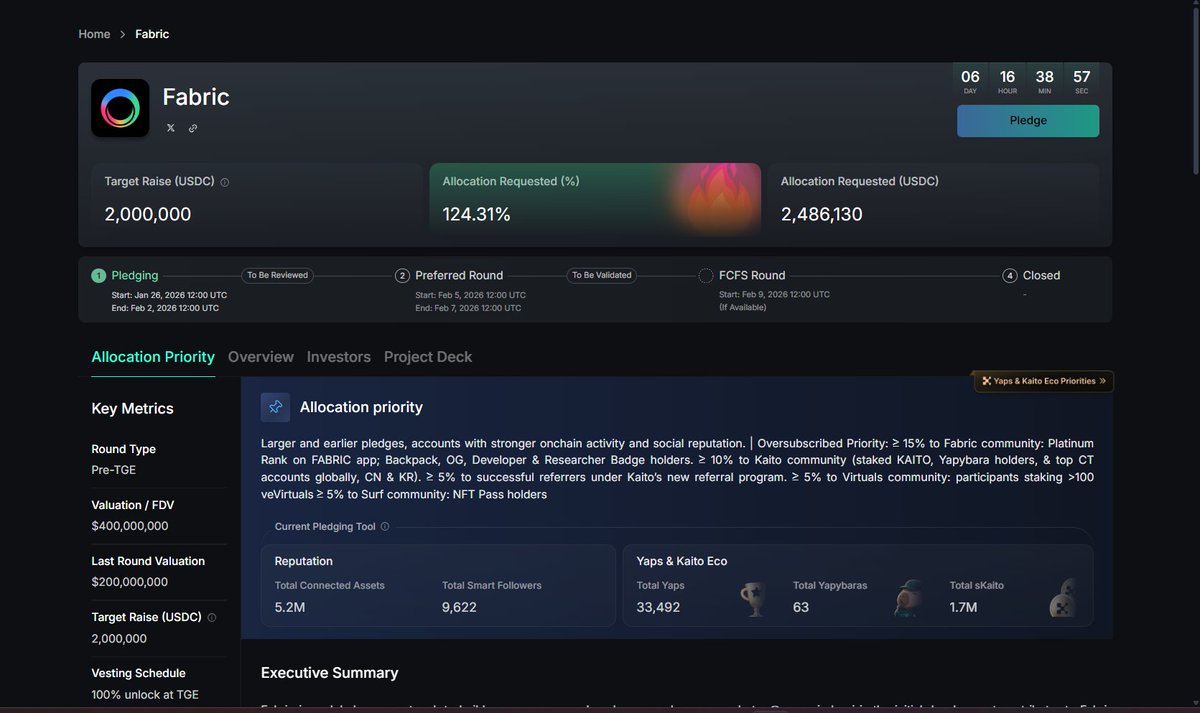Click the Key Metrics heading
This screenshot has width=1200, height=713.
(132, 408)
